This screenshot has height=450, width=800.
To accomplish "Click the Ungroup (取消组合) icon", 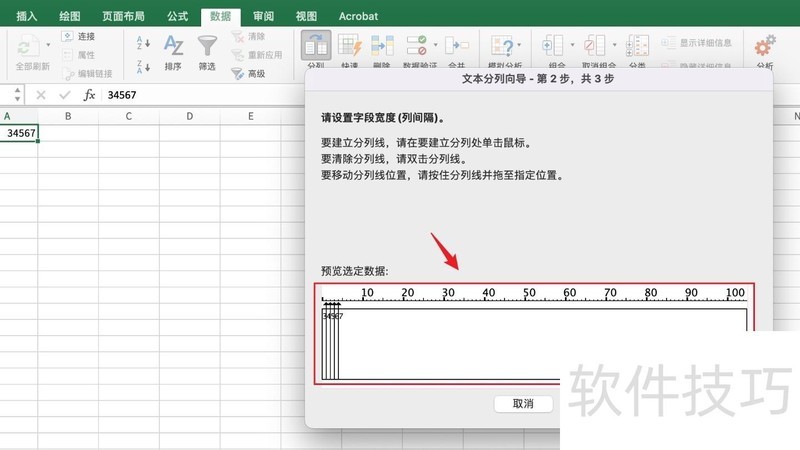I will (594, 46).
